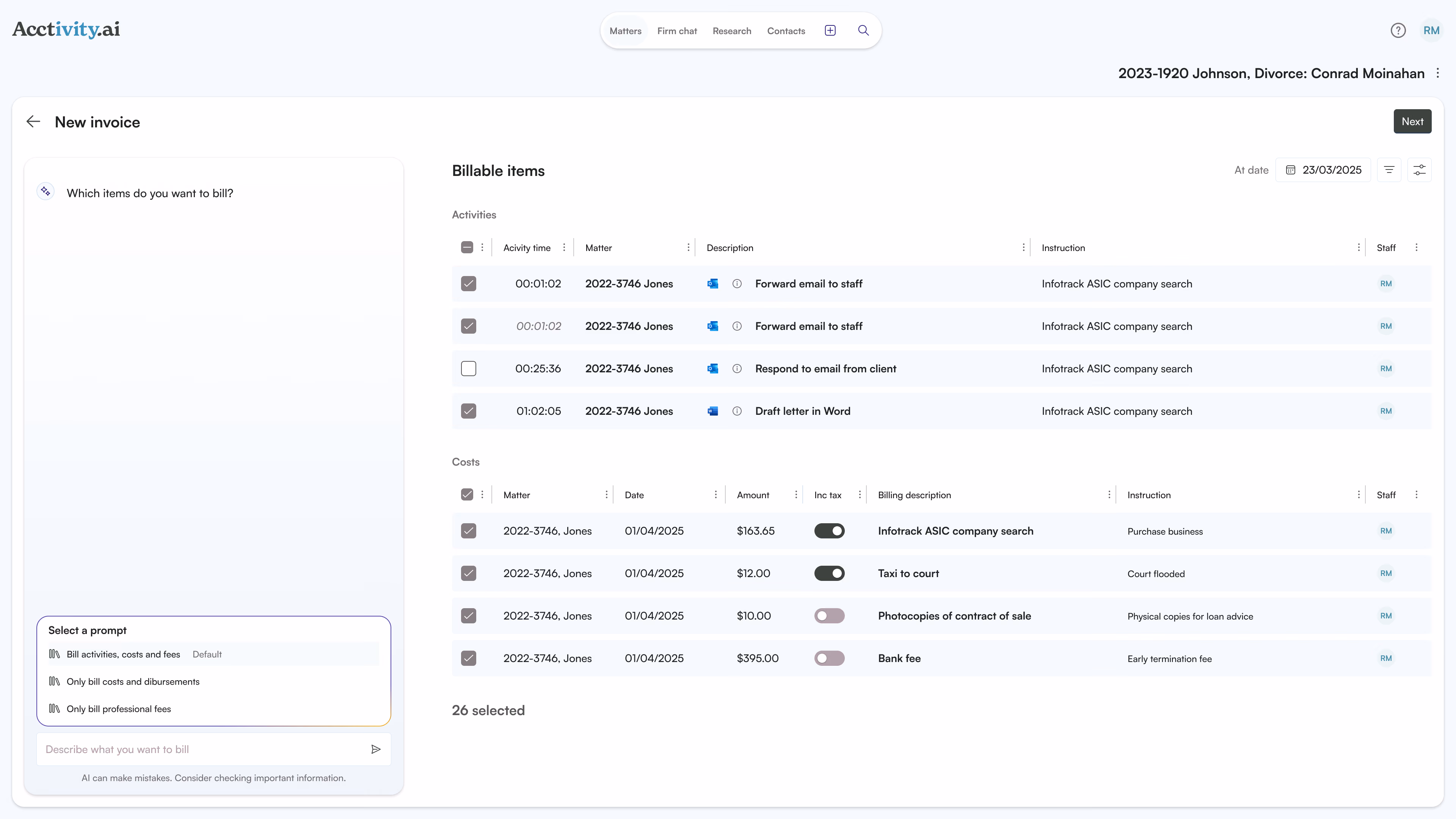1456x819 pixels.
Task: Open options beside the Costs select-all checkbox
Action: (x=482, y=494)
